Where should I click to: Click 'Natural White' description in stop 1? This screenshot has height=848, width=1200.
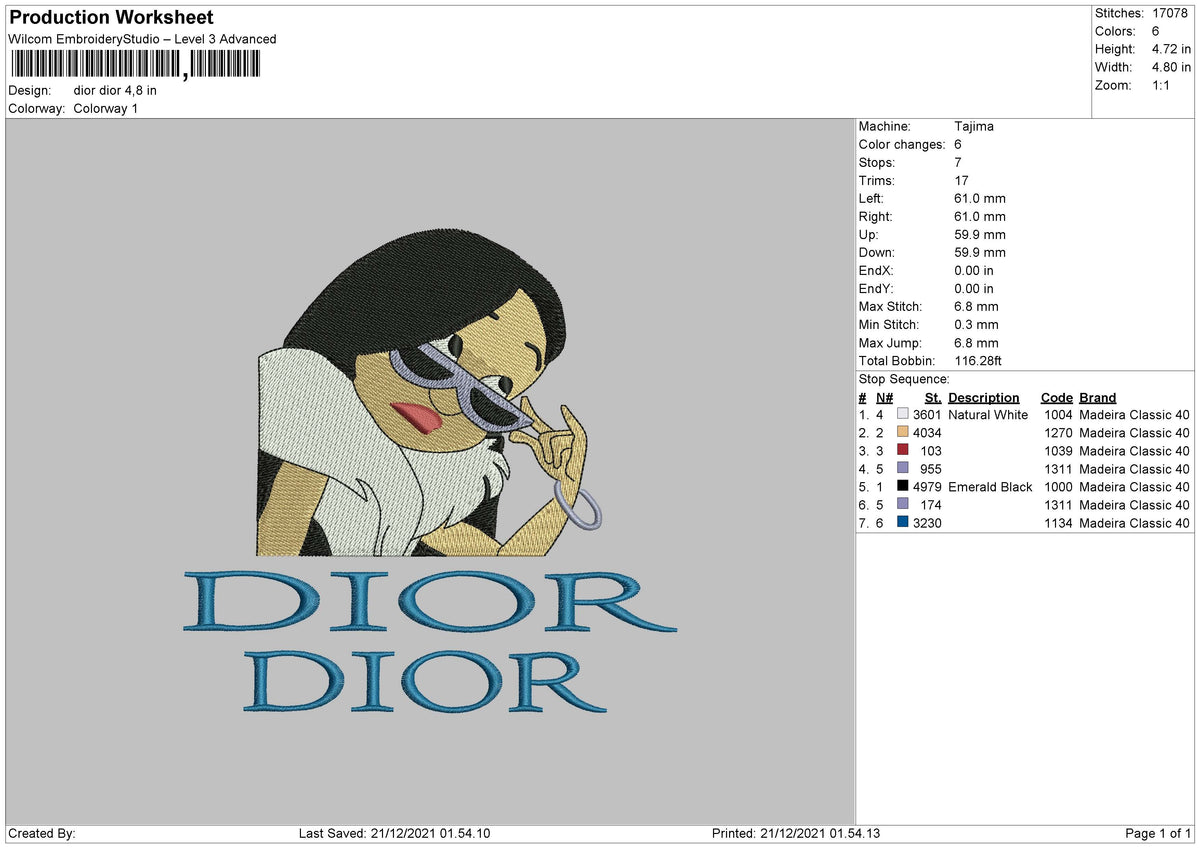point(988,415)
